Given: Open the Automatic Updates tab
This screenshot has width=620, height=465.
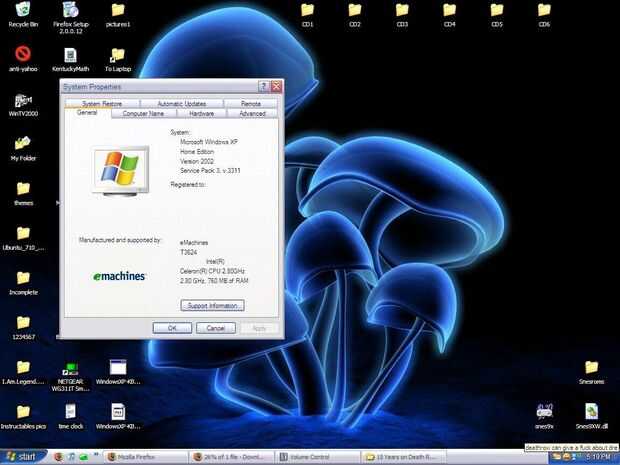Looking at the screenshot, I should (181, 104).
